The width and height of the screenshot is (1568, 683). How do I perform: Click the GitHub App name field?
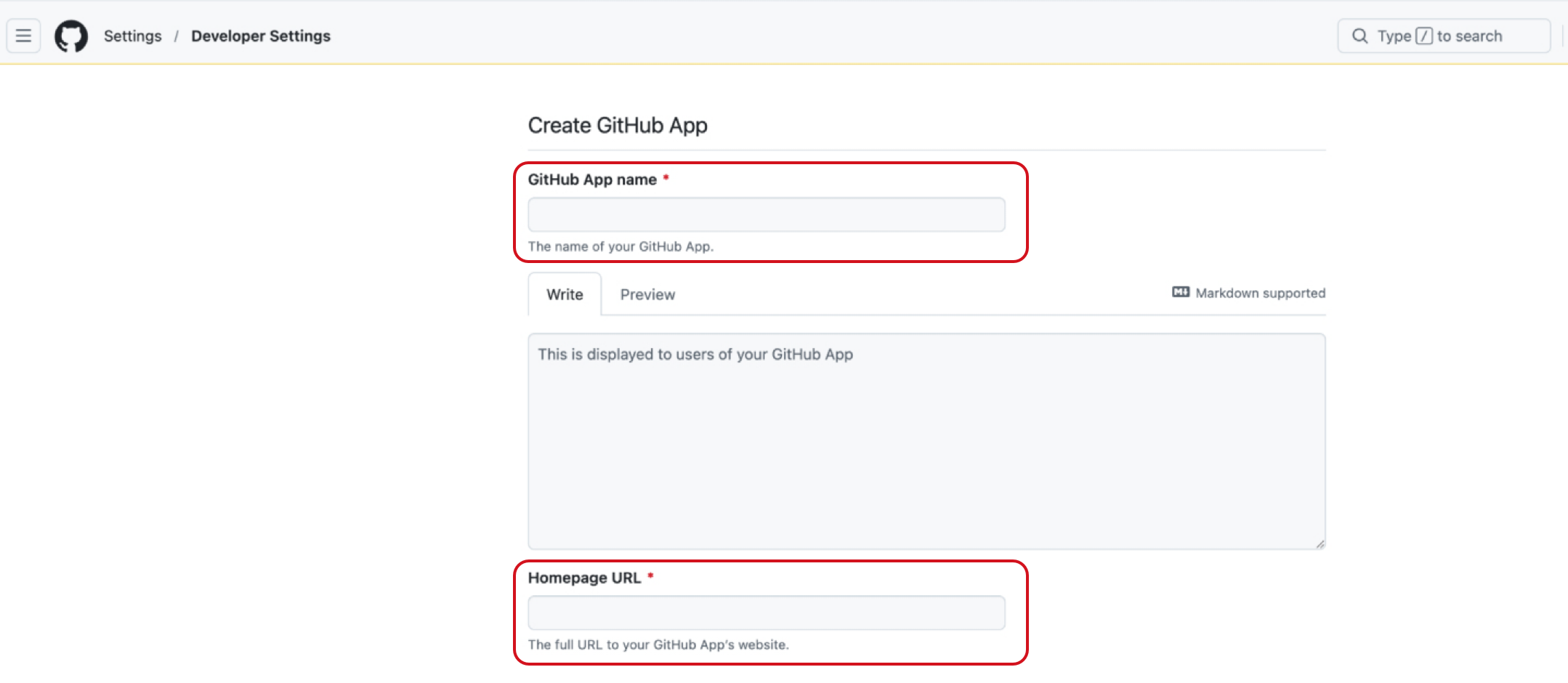tap(767, 214)
